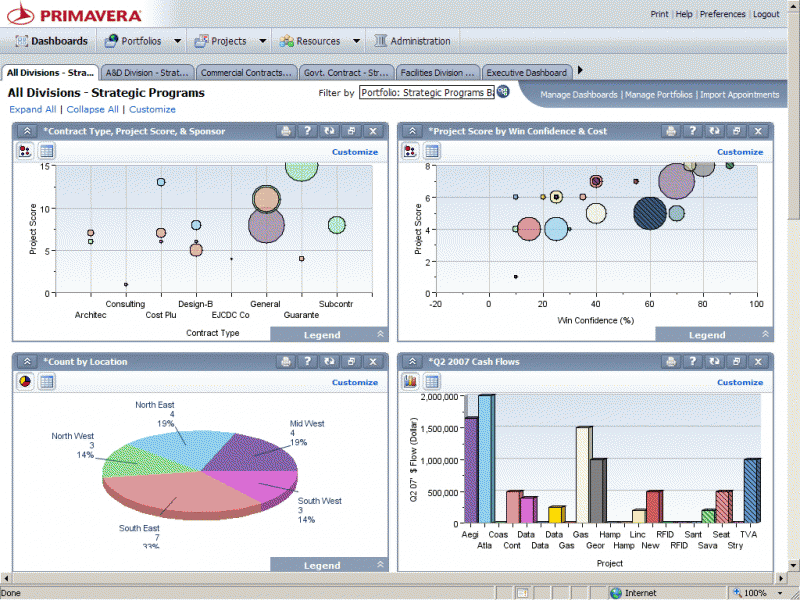Switch to the Executive Dashboard tab
This screenshot has width=800, height=600.
point(527,72)
